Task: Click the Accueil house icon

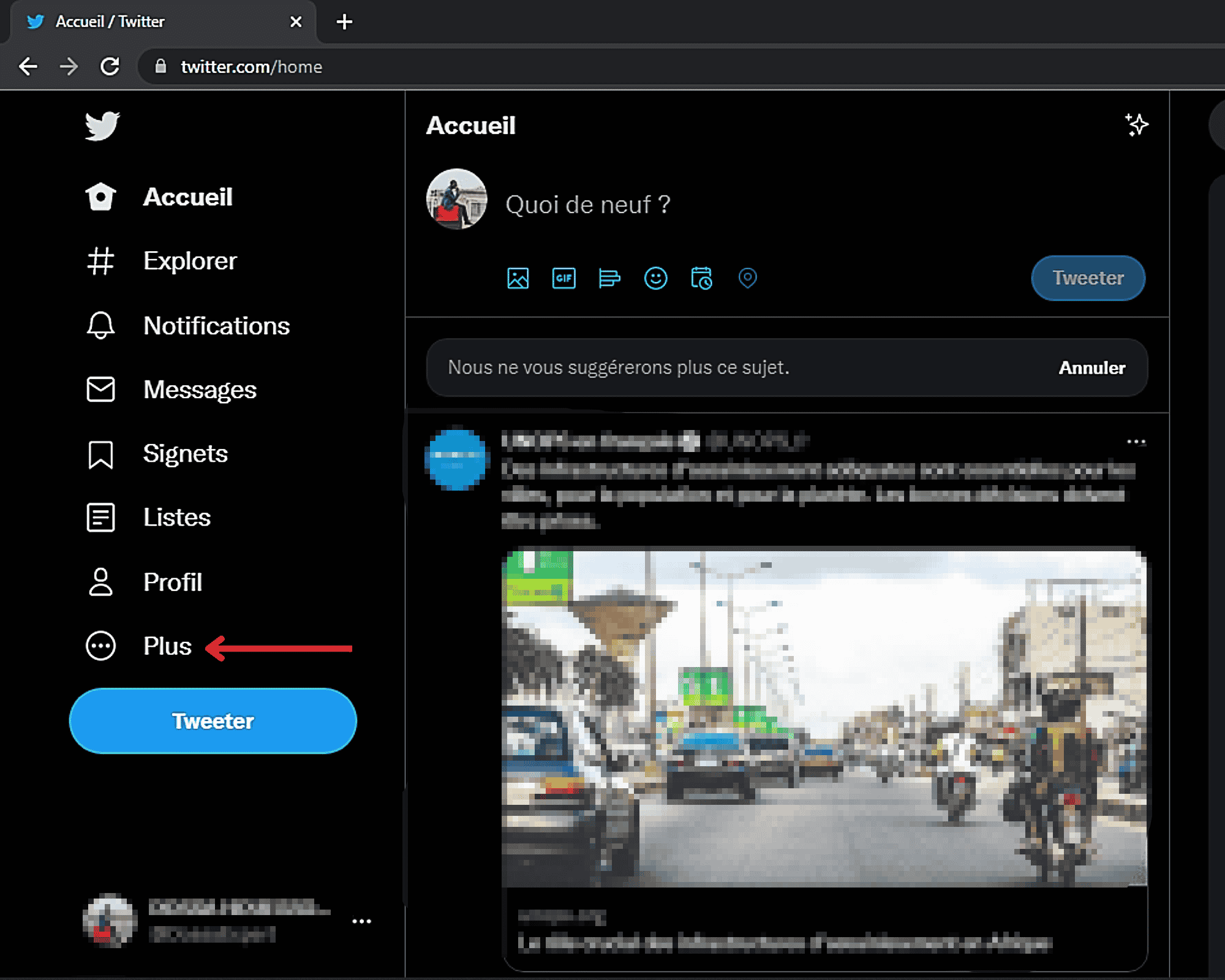Action: pyautogui.click(x=101, y=197)
